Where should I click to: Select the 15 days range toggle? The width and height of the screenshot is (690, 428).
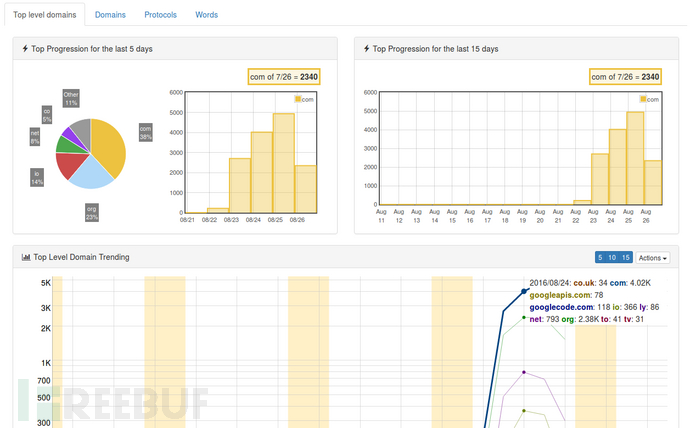click(626, 258)
